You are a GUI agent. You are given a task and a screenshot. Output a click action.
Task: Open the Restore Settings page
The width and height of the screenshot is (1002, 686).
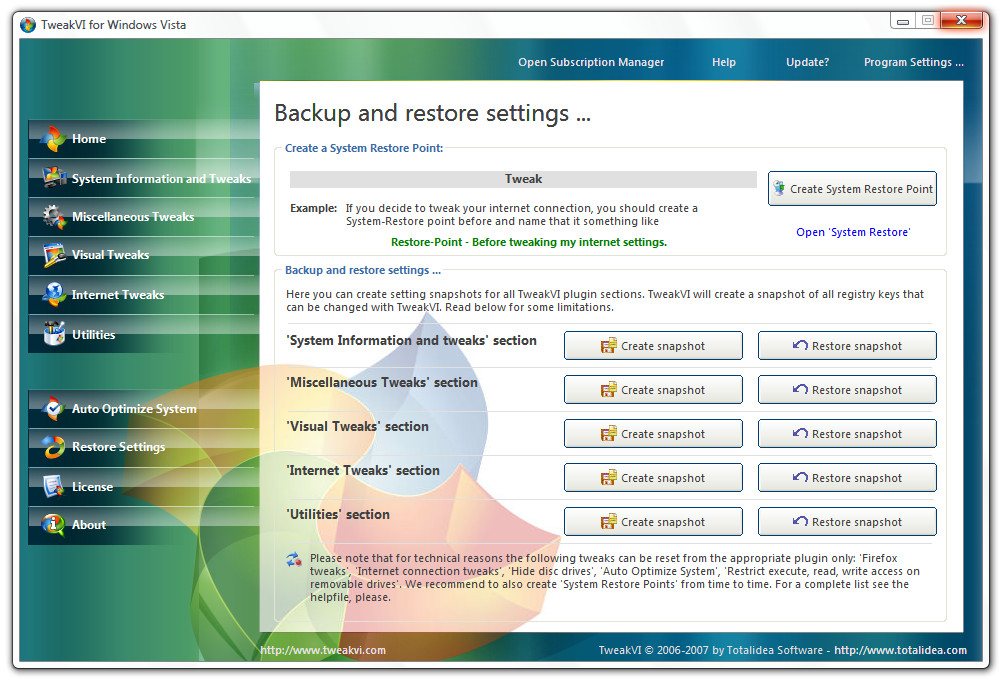(x=143, y=447)
